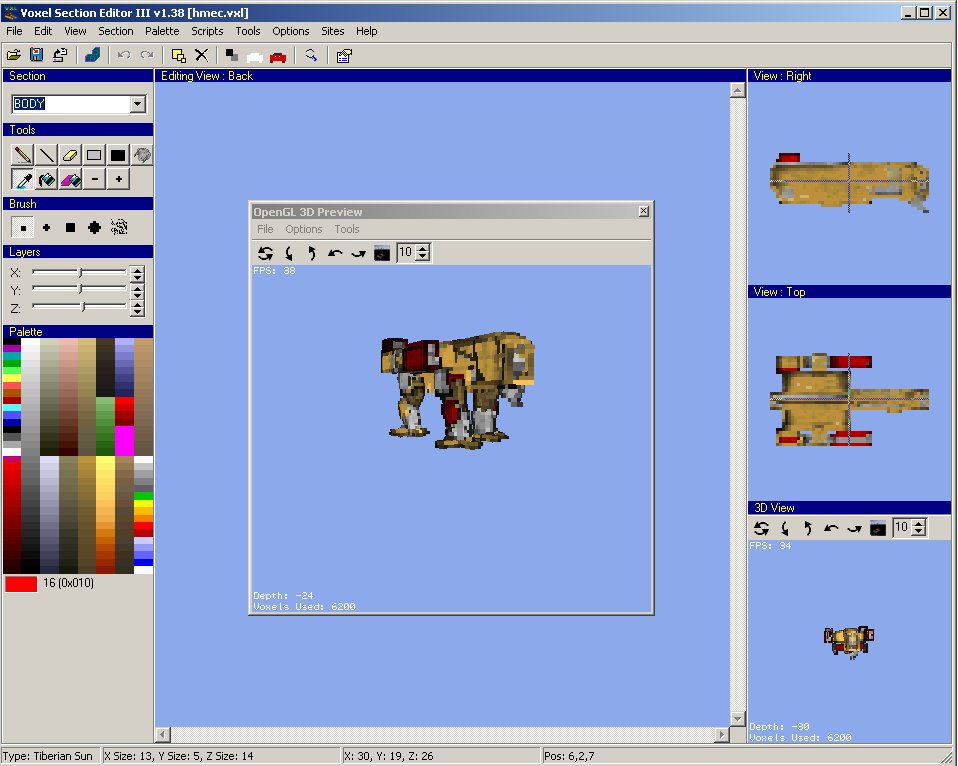This screenshot has height=766, width=958.
Task: Click the Right view model thumbnail
Action: (849, 182)
